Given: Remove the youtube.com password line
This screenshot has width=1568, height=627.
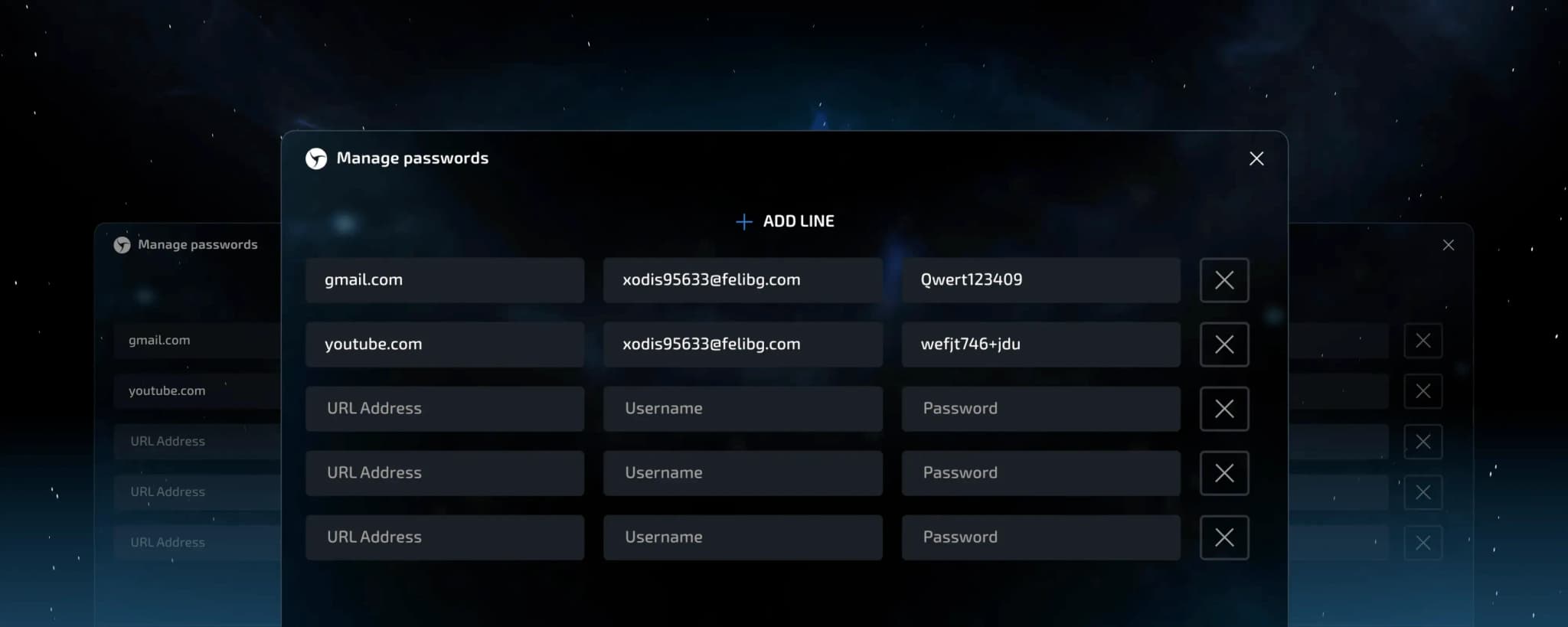Looking at the screenshot, I should click(x=1223, y=345).
